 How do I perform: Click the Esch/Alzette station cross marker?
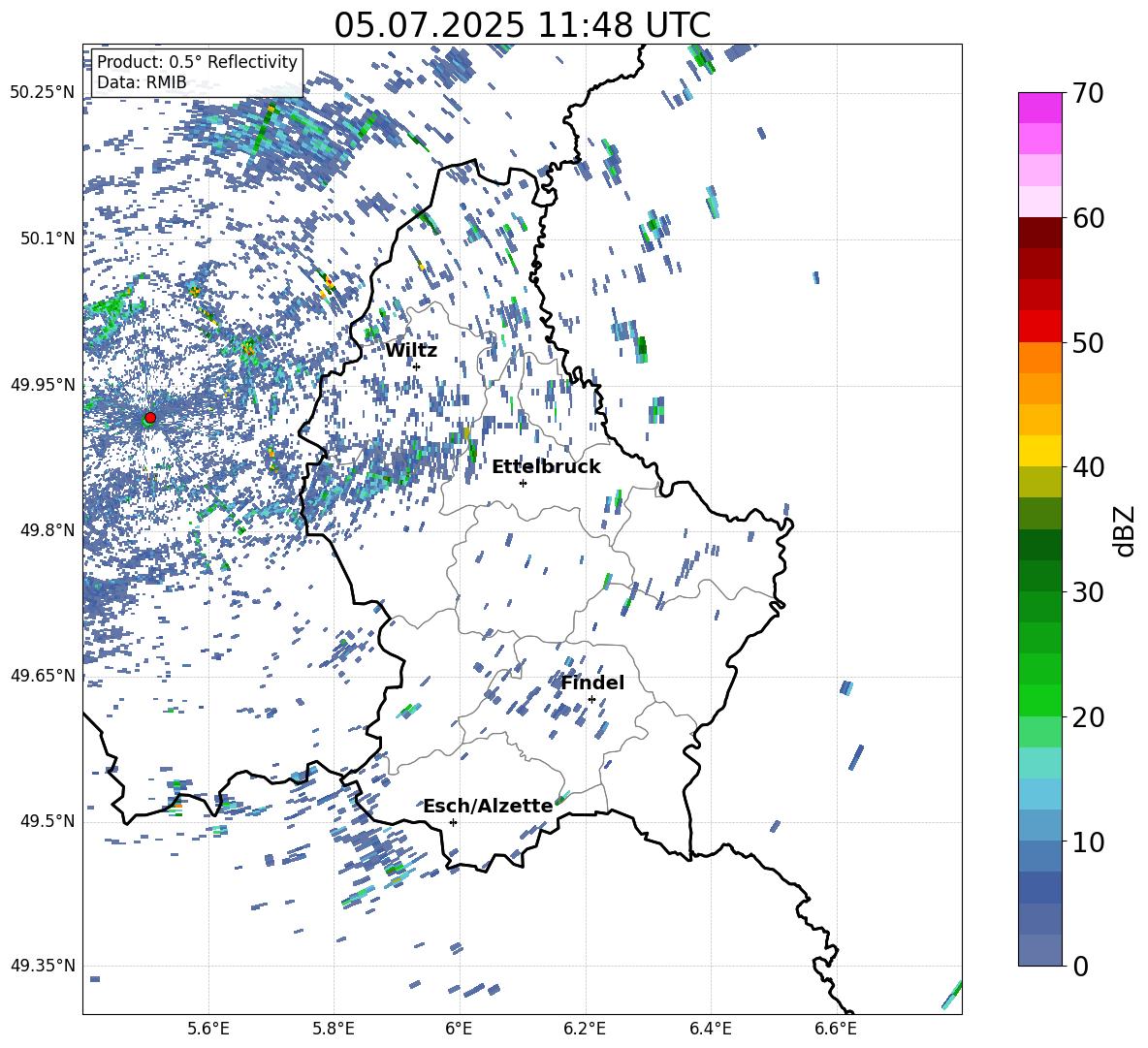[x=453, y=822]
